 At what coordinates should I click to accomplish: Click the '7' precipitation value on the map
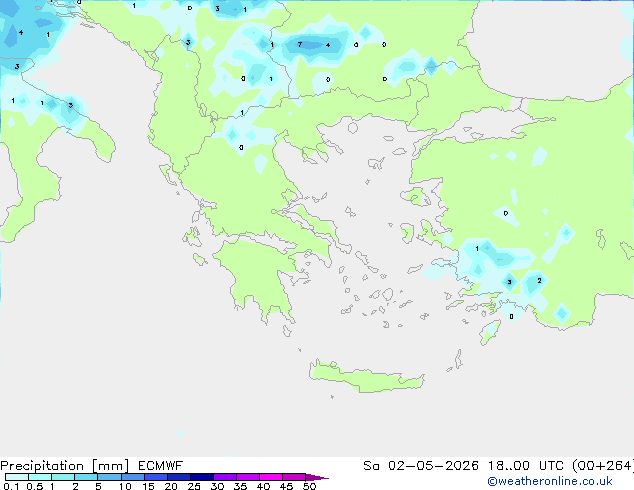coord(300,44)
